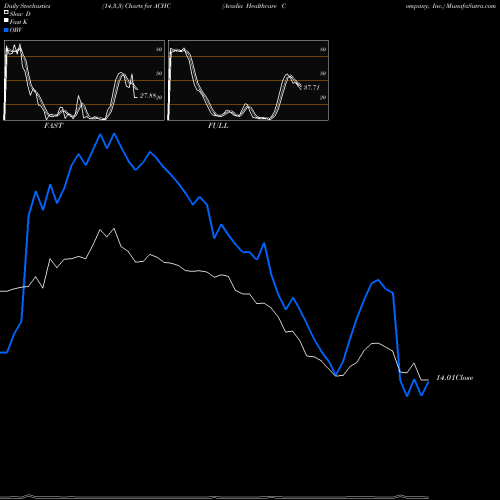Open the FULL stochastic chart panel

point(248,80)
